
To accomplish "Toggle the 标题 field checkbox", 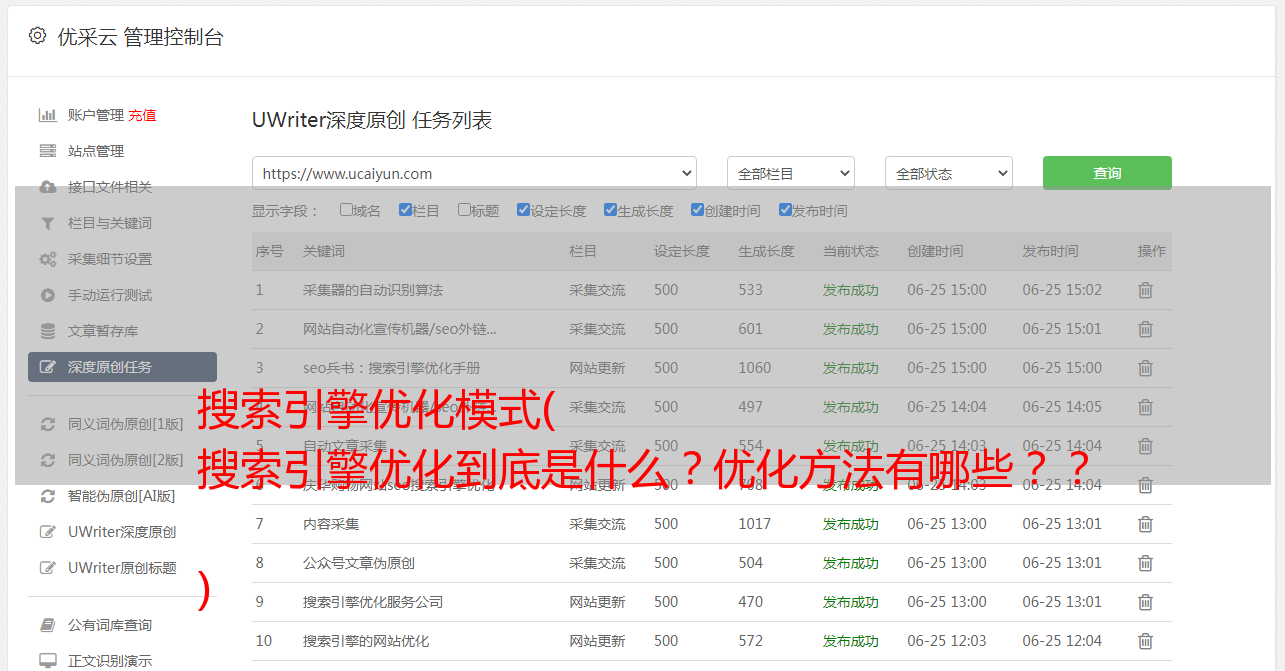I will coord(464,210).
